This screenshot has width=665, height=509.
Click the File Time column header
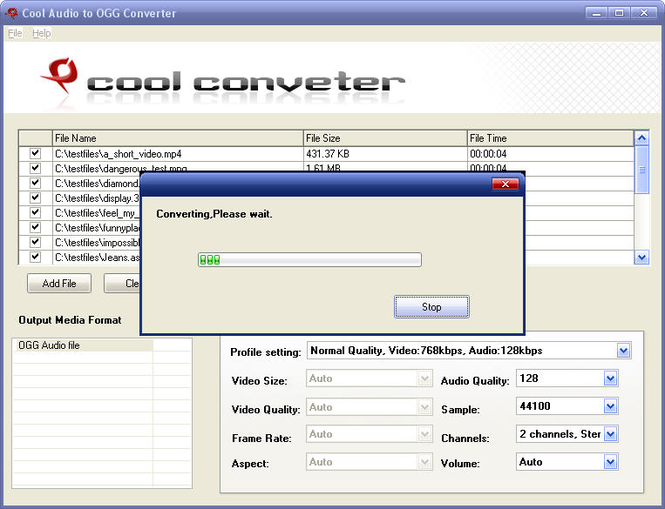pos(550,138)
